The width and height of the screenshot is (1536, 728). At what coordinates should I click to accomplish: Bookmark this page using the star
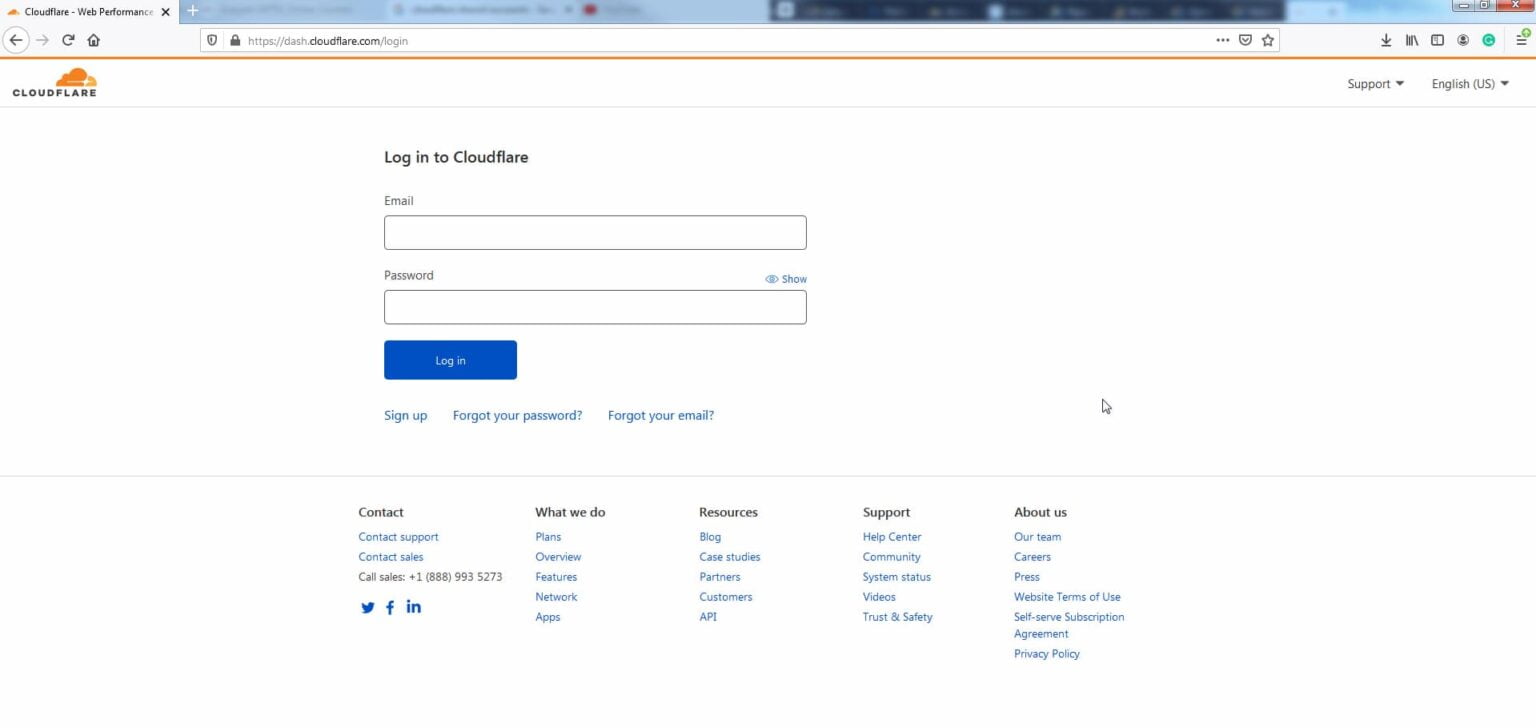click(1267, 40)
